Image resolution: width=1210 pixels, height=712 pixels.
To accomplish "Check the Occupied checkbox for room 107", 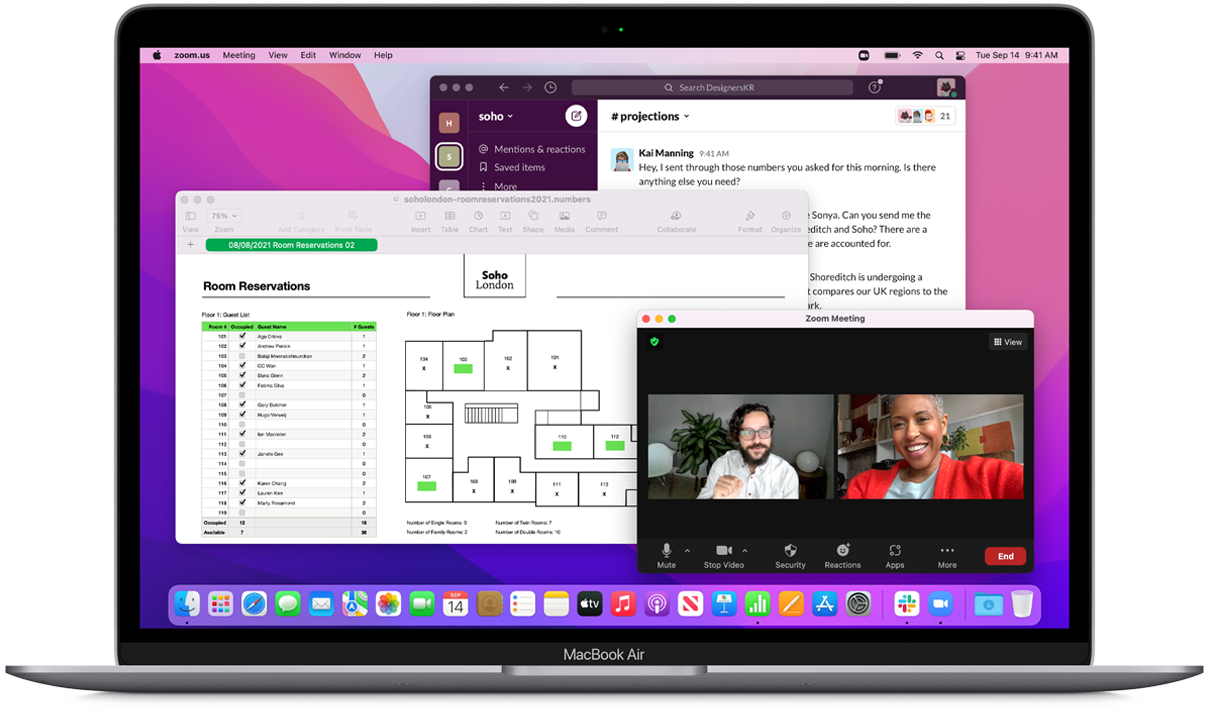I will [x=243, y=394].
